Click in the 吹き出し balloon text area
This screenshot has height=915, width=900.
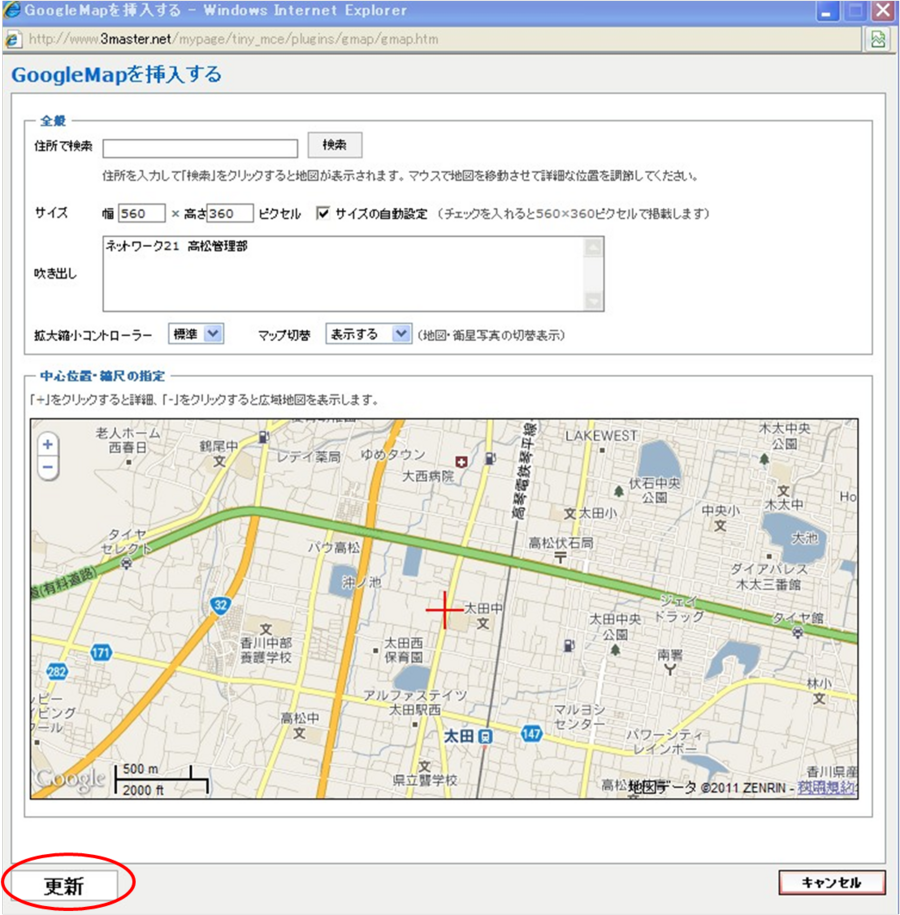(x=353, y=274)
